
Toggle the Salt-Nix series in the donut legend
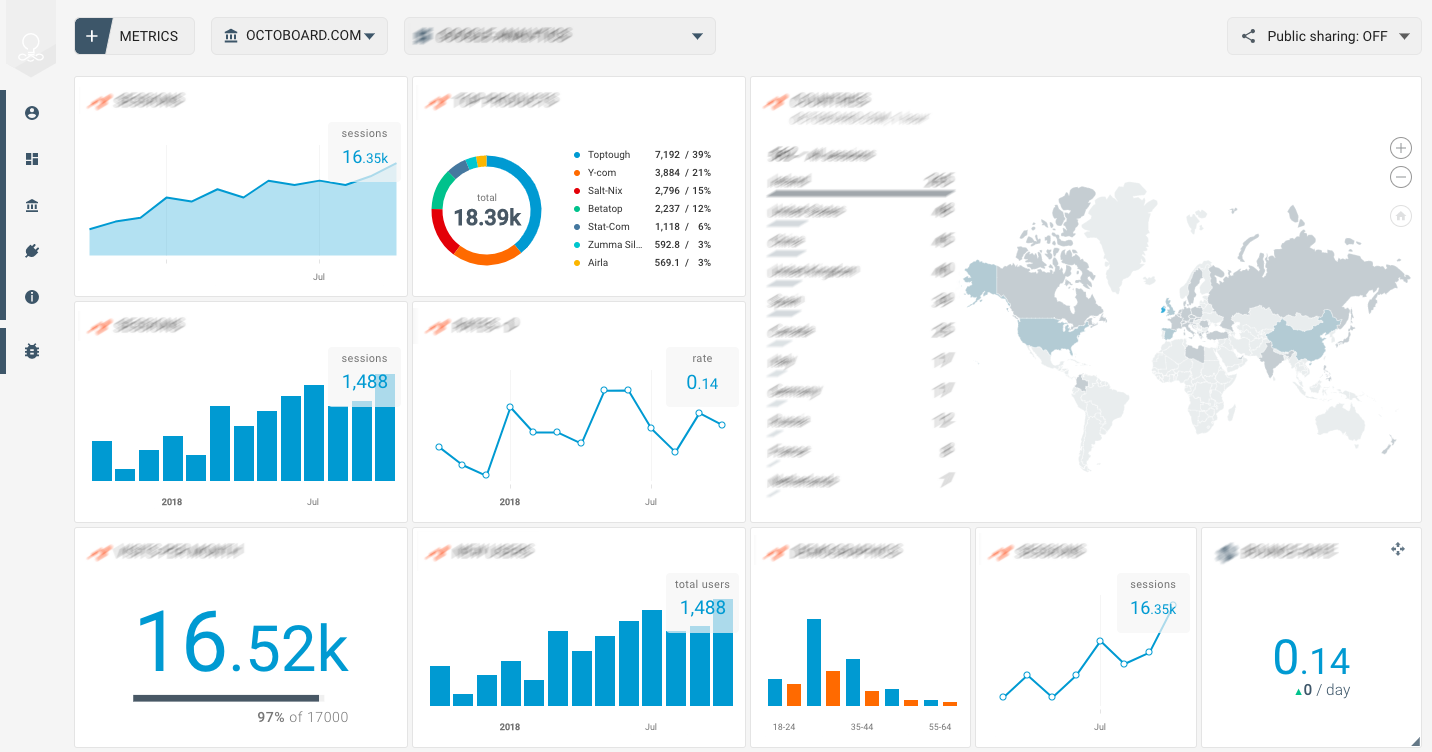click(606, 190)
